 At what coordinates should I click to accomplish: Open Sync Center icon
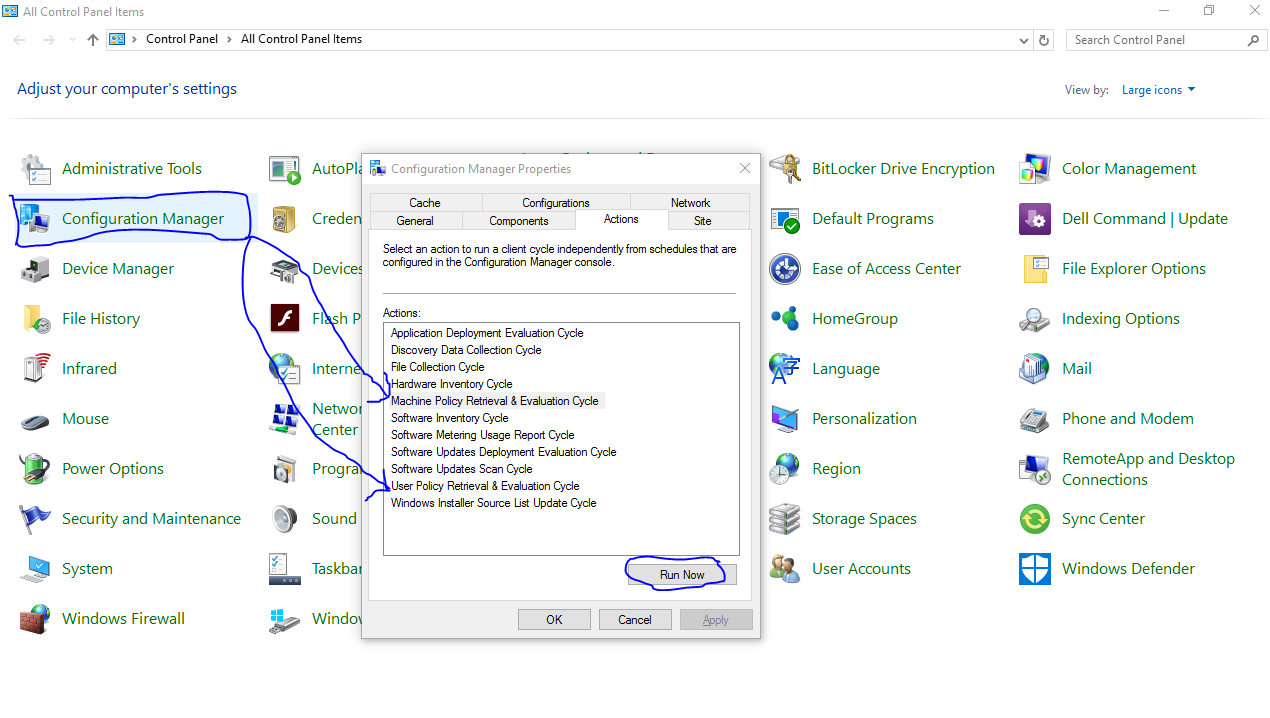point(1035,519)
